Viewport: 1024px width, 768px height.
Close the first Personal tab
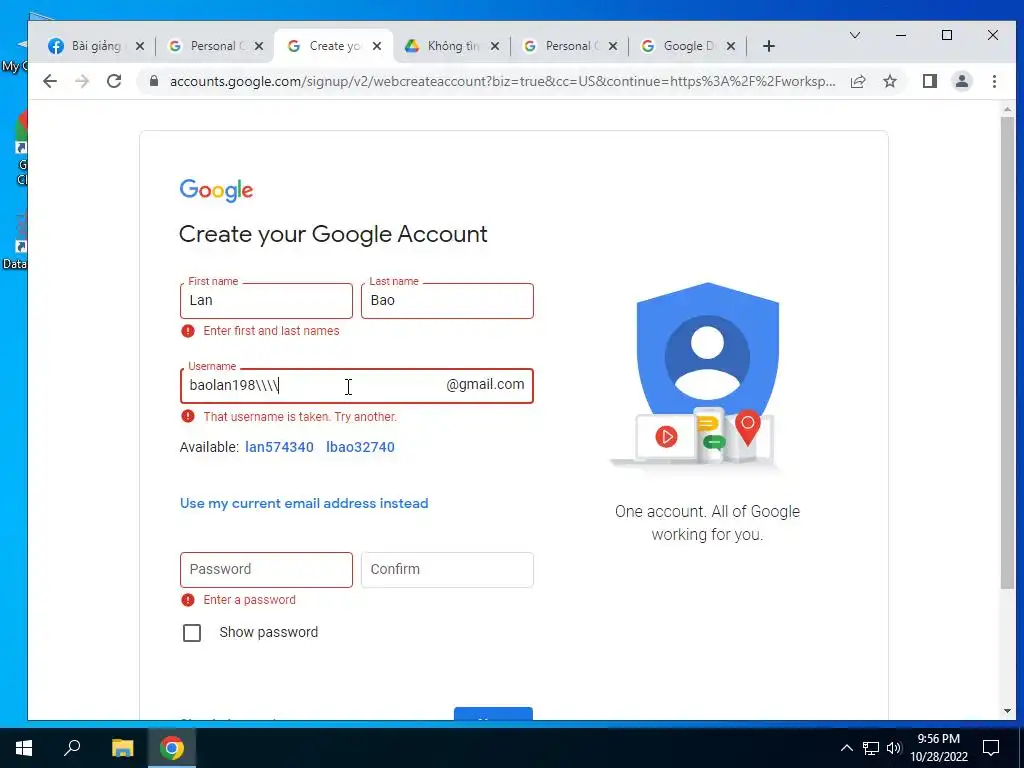[x=259, y=46]
